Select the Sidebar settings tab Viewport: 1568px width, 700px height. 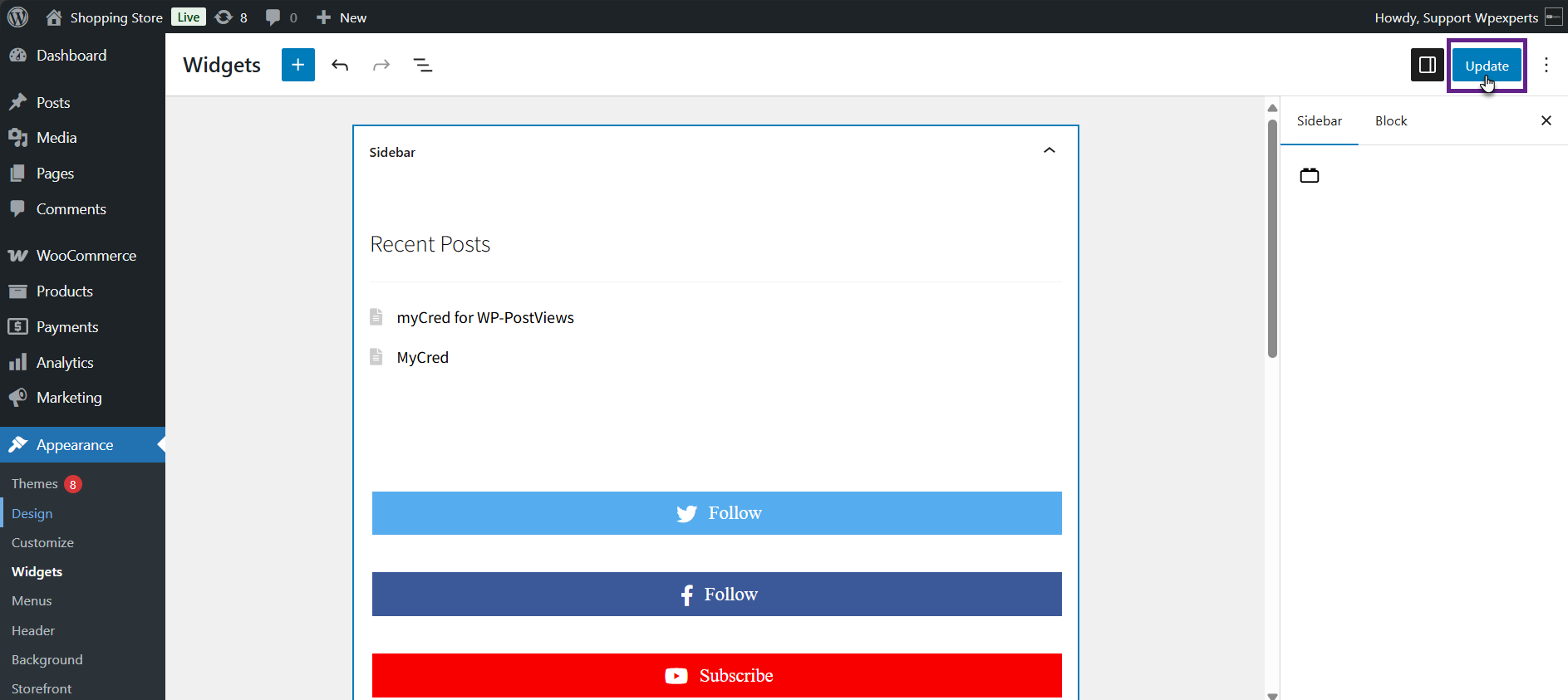1319,121
